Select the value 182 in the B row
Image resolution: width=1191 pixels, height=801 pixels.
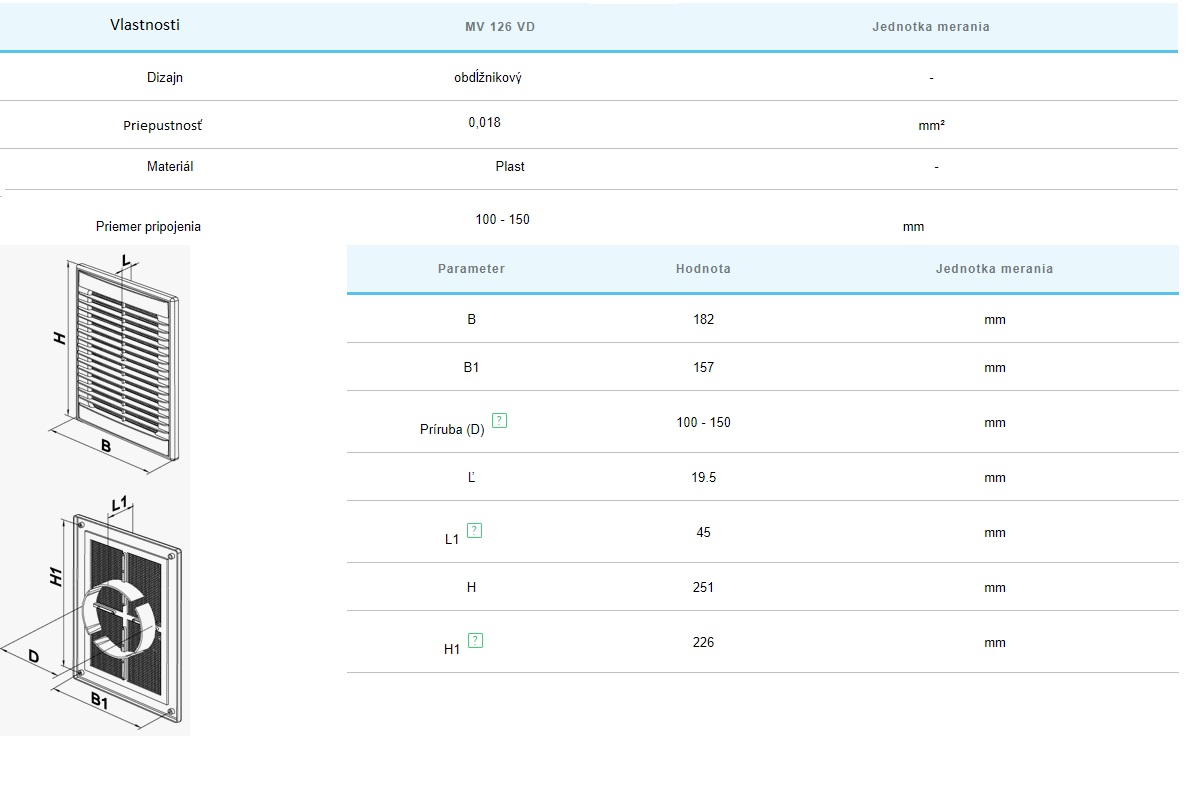coord(703,320)
